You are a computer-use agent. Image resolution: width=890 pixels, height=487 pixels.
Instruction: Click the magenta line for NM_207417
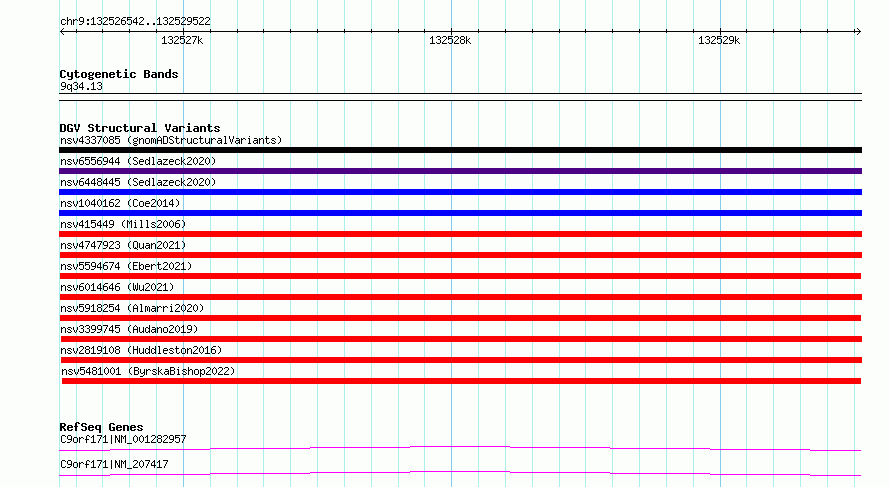point(460,473)
